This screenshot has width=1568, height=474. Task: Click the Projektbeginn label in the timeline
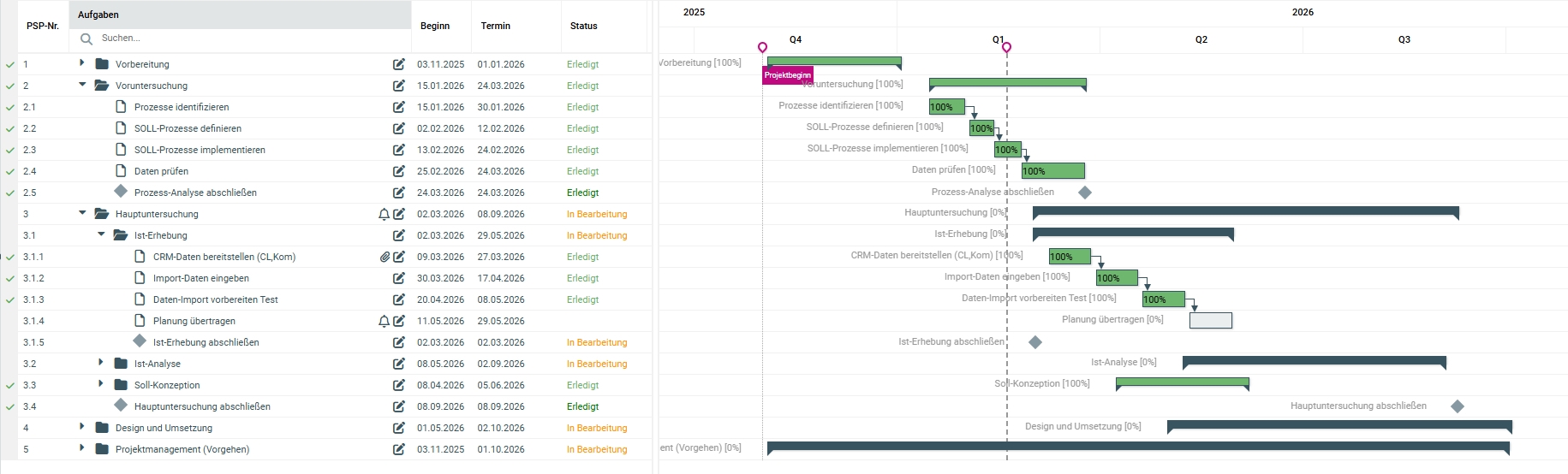coord(788,75)
